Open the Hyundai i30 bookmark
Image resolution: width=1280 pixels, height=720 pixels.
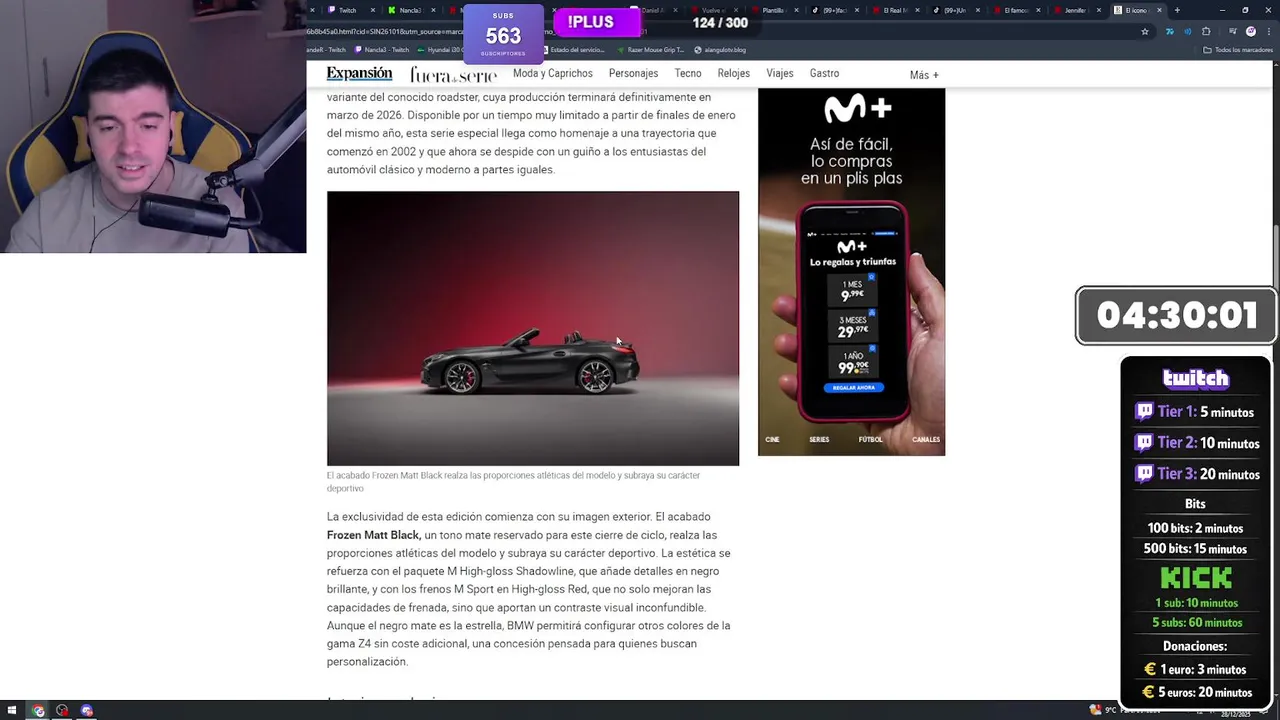click(x=439, y=50)
